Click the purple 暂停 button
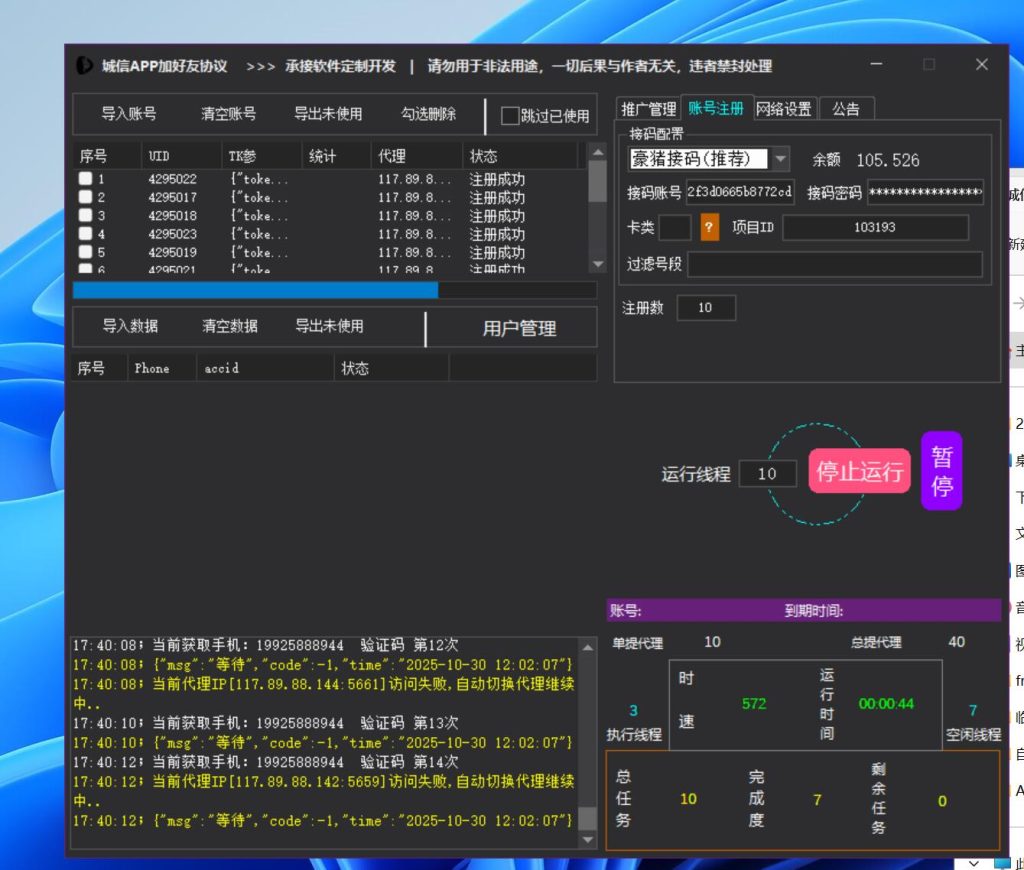Screen dimensions: 1024x870 pyautogui.click(x=941, y=471)
